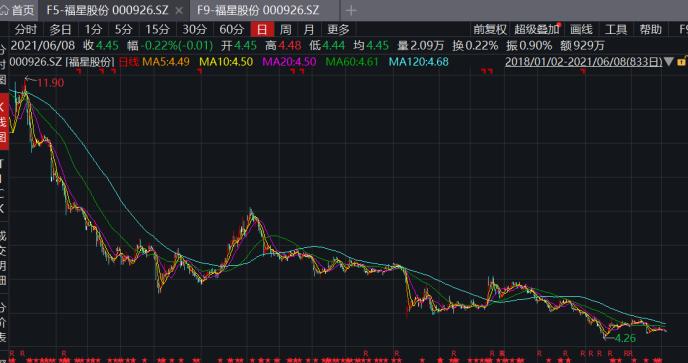Click the 额 929万 amount value
This screenshot has width=688, height=363.
tap(582, 46)
